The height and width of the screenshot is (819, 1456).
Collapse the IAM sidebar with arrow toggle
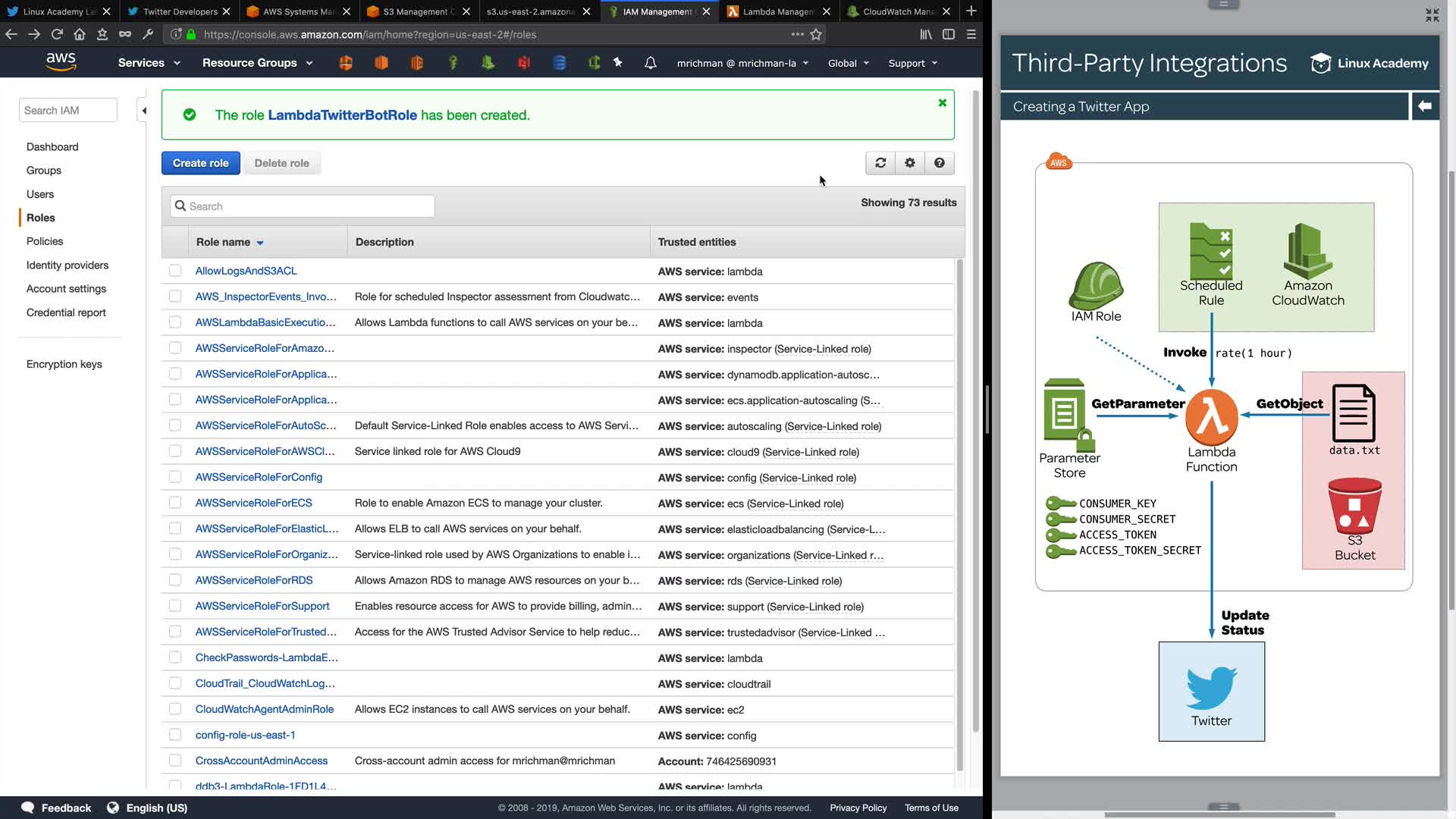[143, 111]
